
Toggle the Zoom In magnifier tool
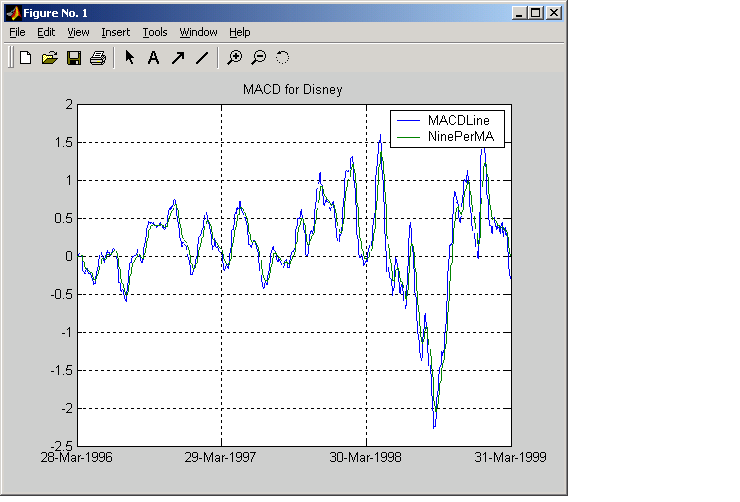coord(234,58)
